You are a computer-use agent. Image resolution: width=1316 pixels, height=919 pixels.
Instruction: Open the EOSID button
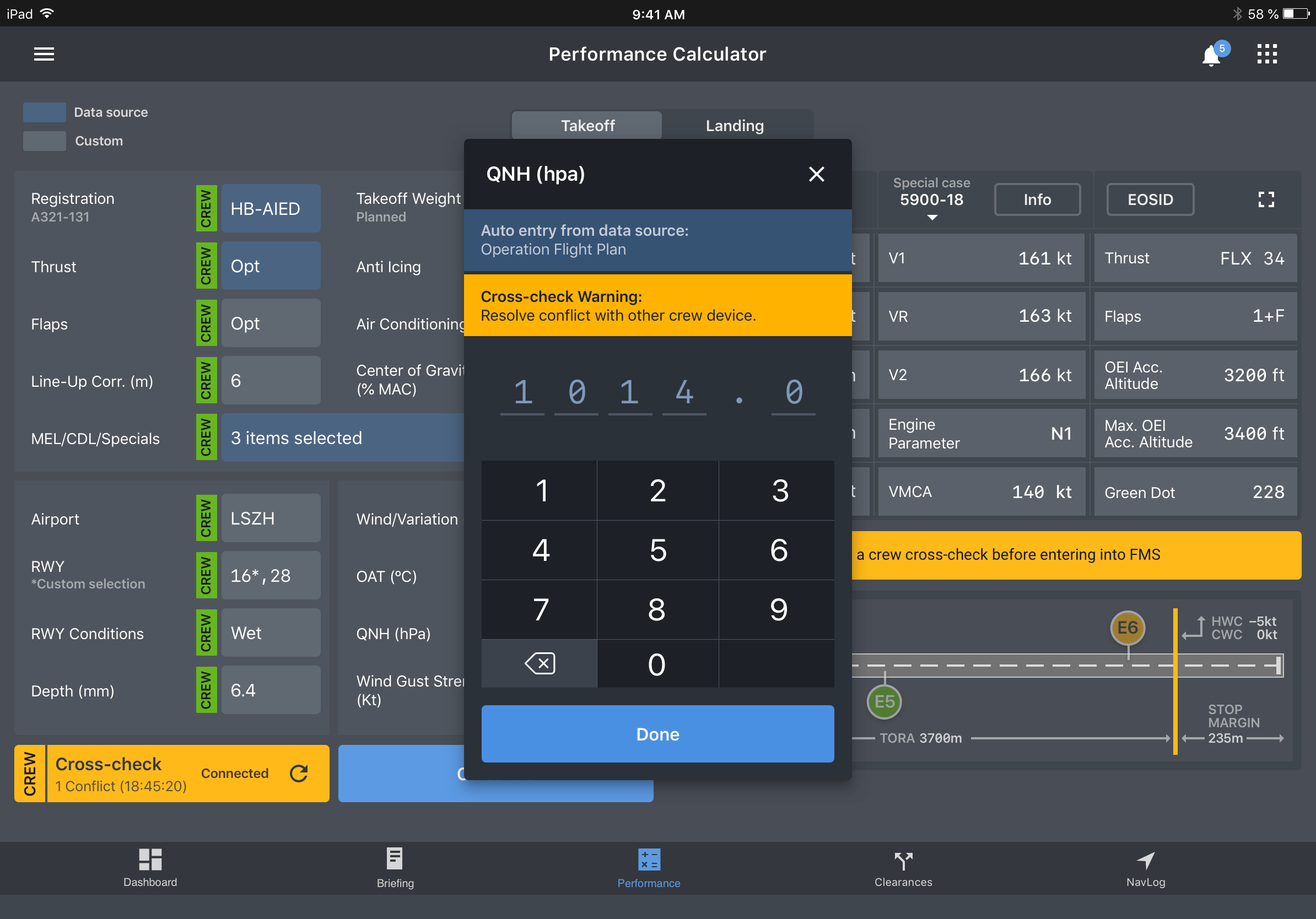click(x=1150, y=199)
